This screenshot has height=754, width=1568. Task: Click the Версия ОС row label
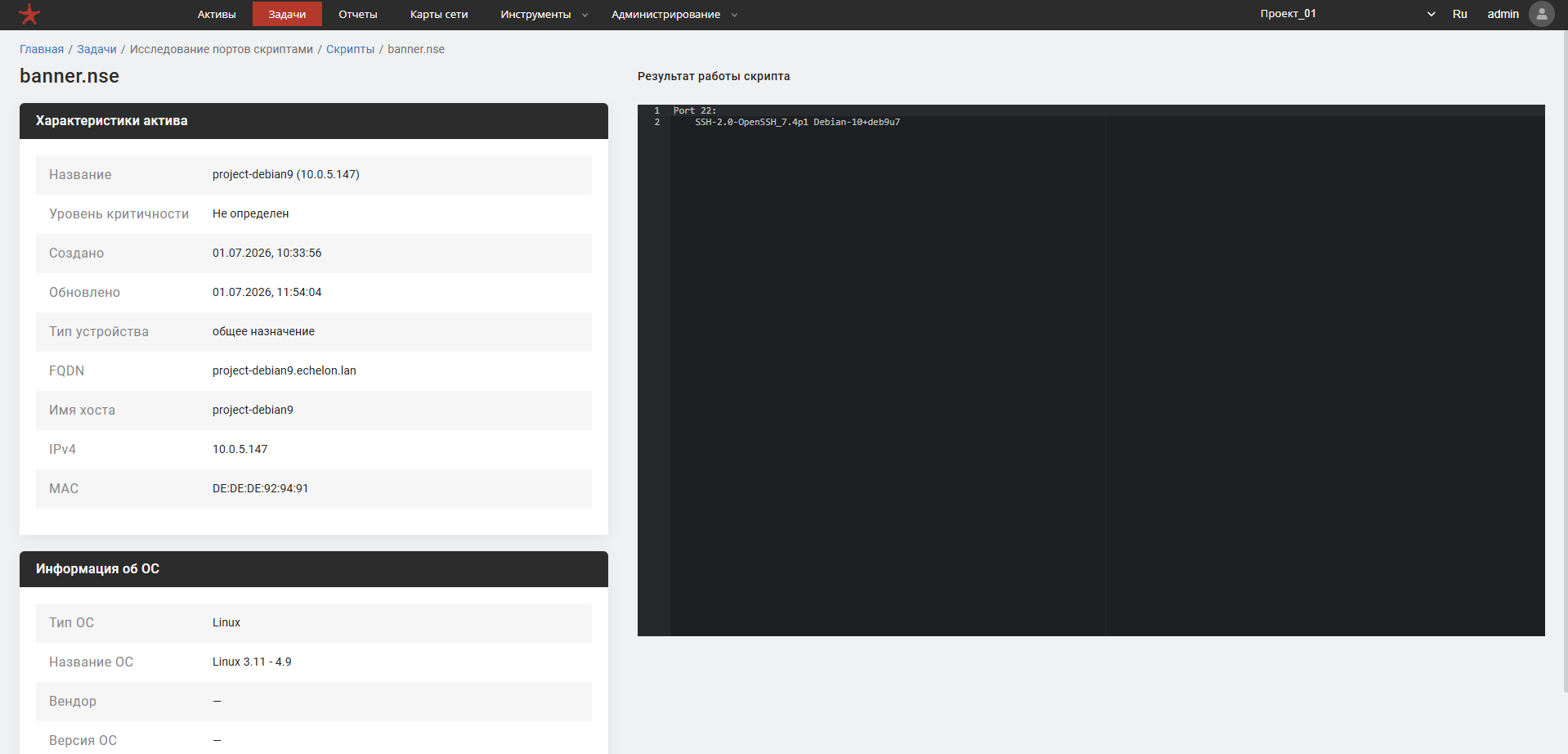pos(83,740)
